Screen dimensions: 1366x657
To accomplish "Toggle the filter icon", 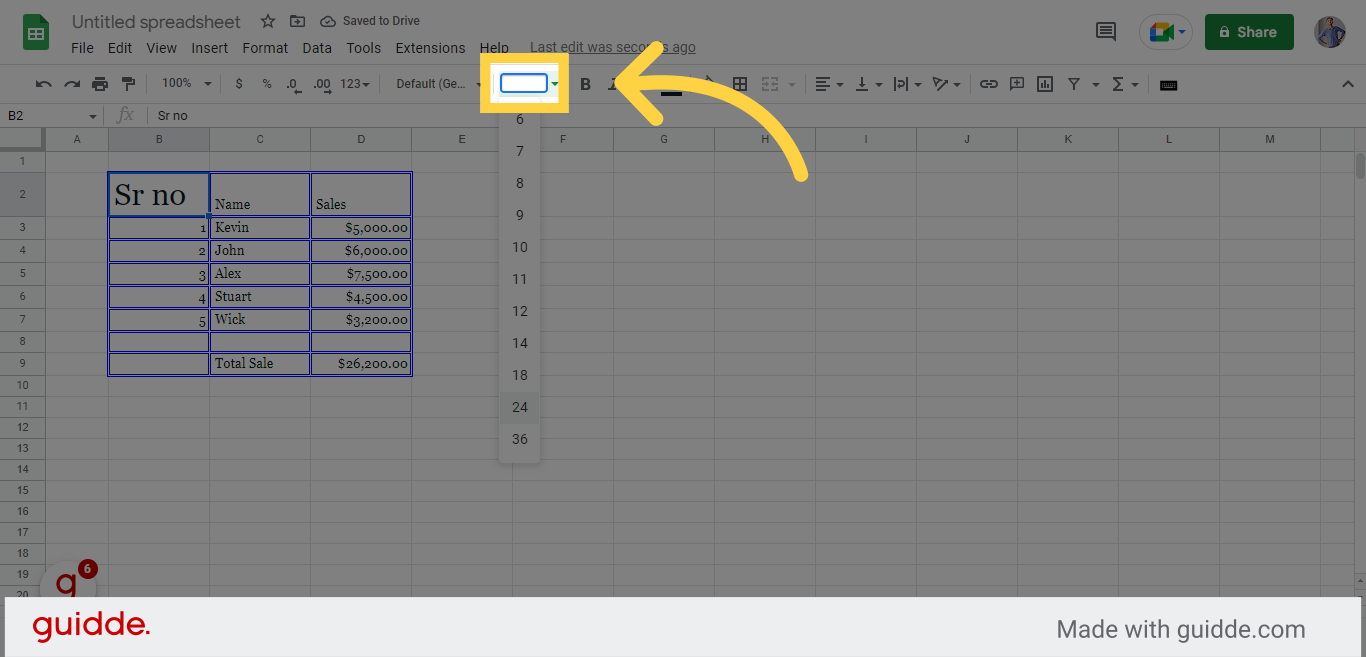I will tap(1074, 84).
